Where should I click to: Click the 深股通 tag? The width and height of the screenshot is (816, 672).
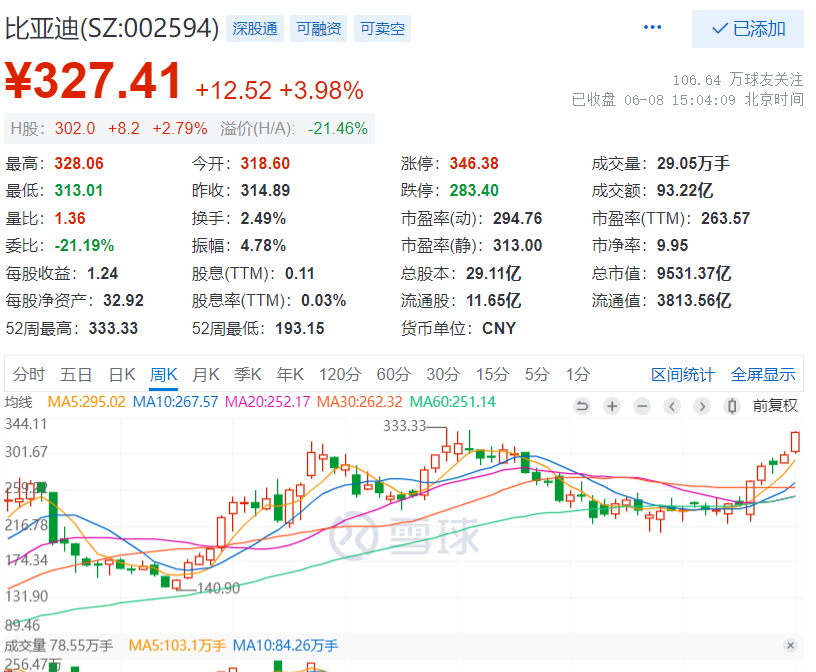(x=255, y=29)
